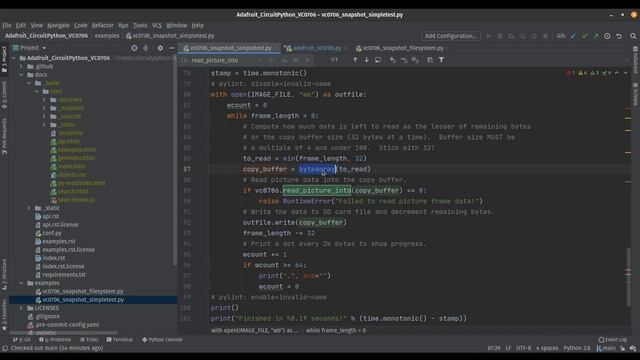Open the File menu
Viewport: 640px width, 360px height.
coord(7,25)
